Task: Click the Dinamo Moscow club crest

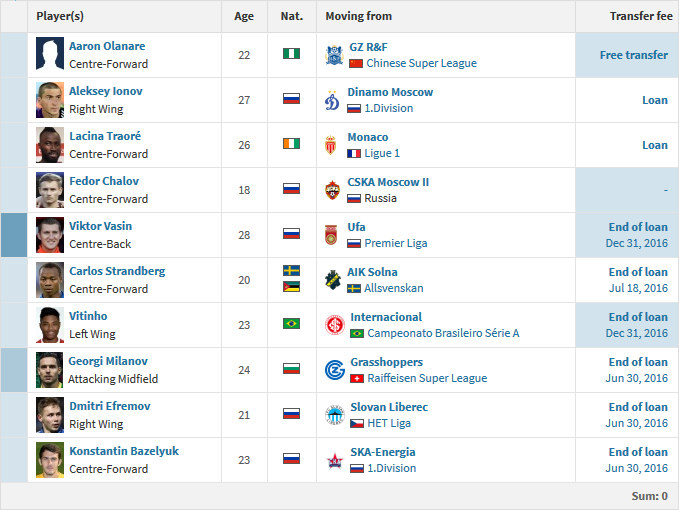Action: pos(332,100)
